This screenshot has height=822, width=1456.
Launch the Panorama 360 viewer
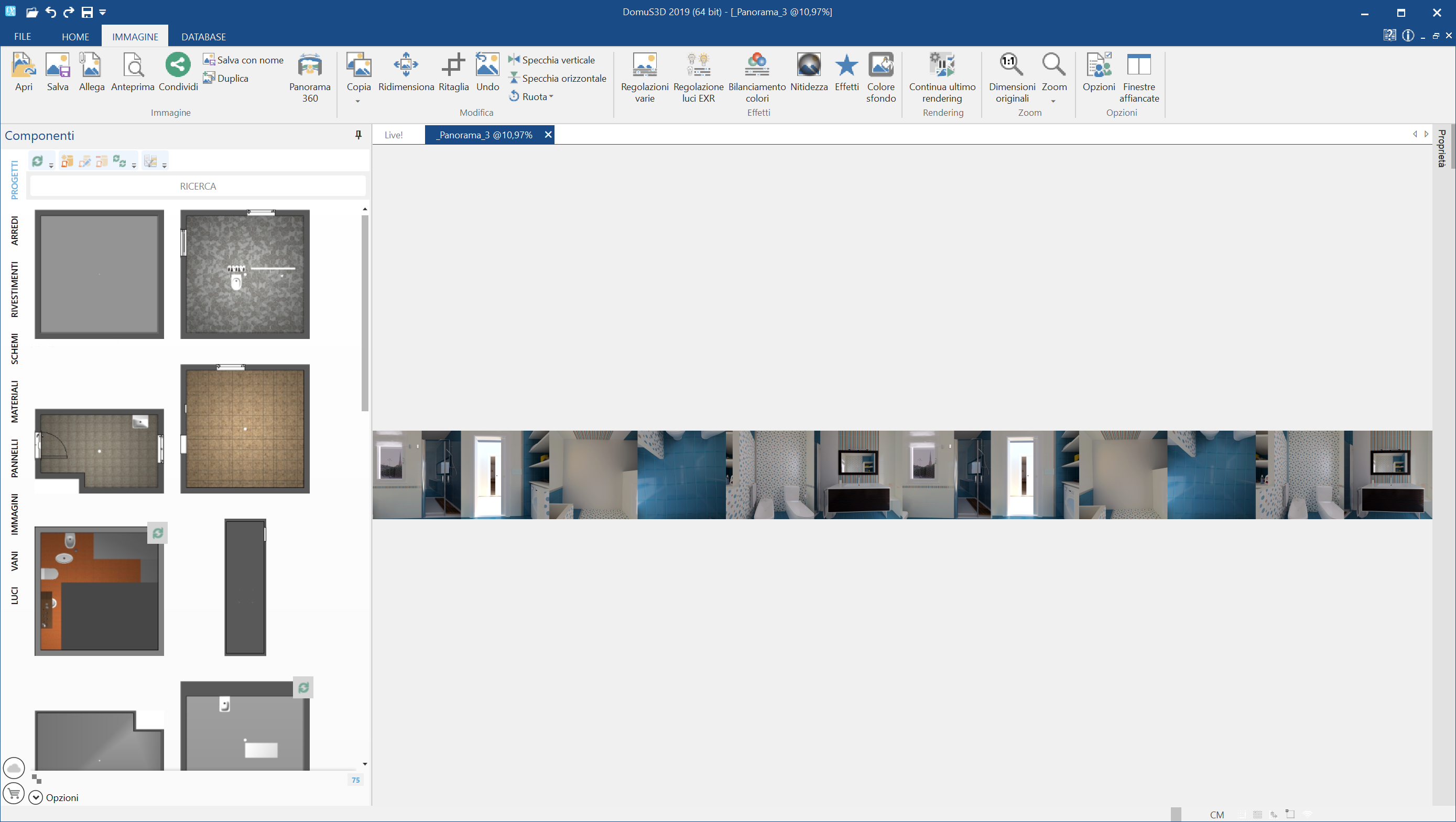click(x=310, y=78)
